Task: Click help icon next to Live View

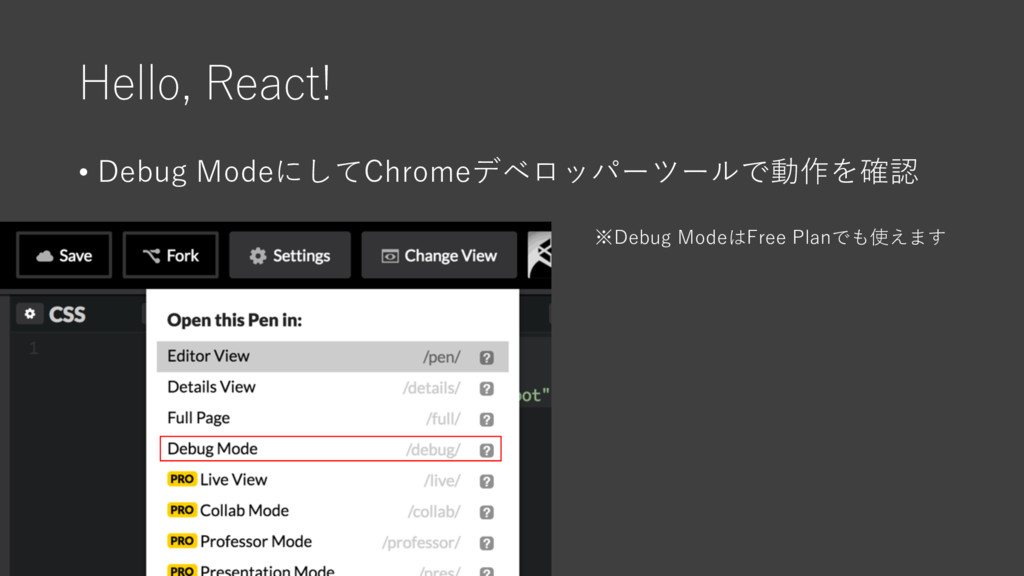Action: pyautogui.click(x=487, y=481)
